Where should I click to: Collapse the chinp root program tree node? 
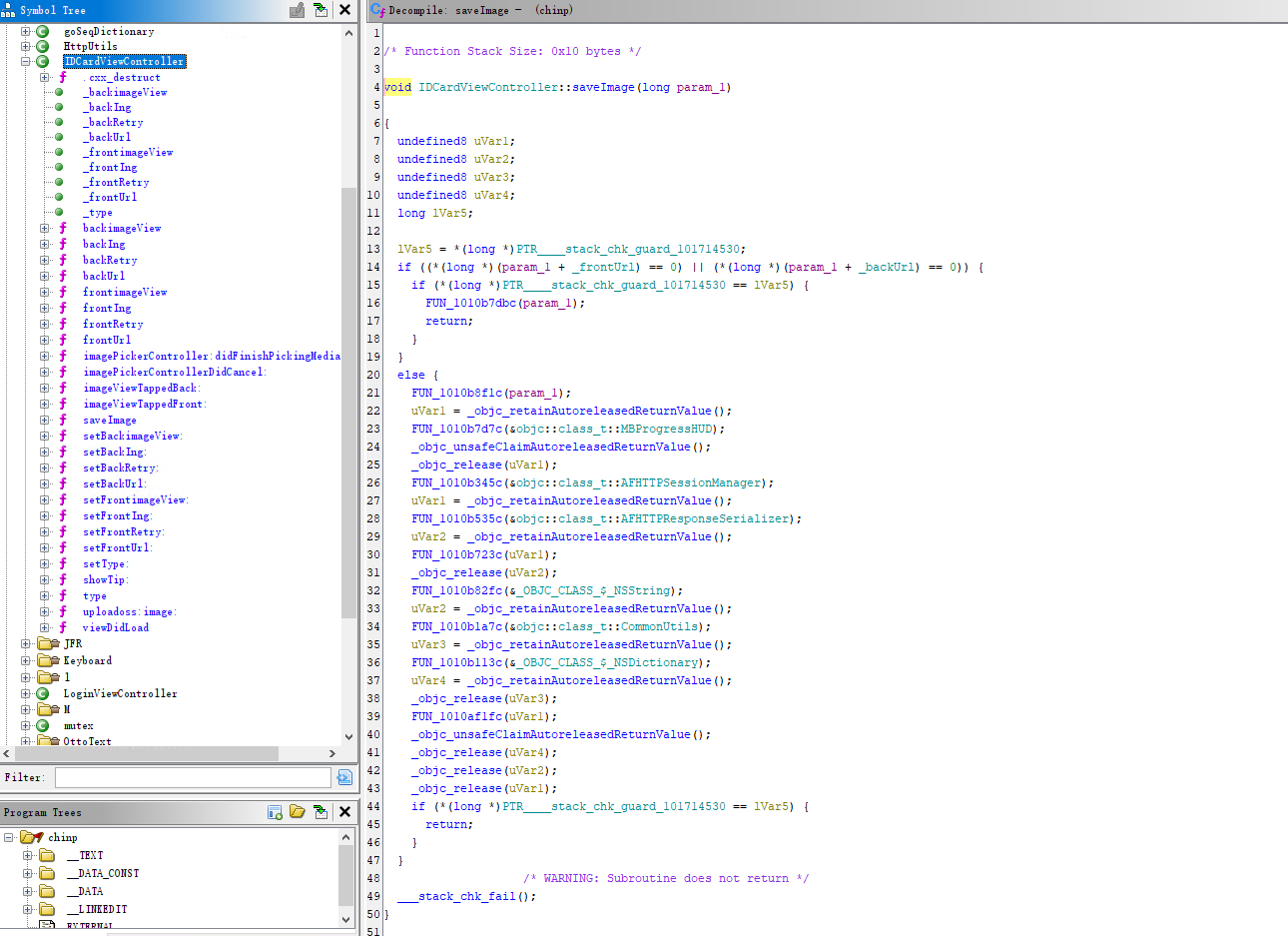(x=9, y=837)
